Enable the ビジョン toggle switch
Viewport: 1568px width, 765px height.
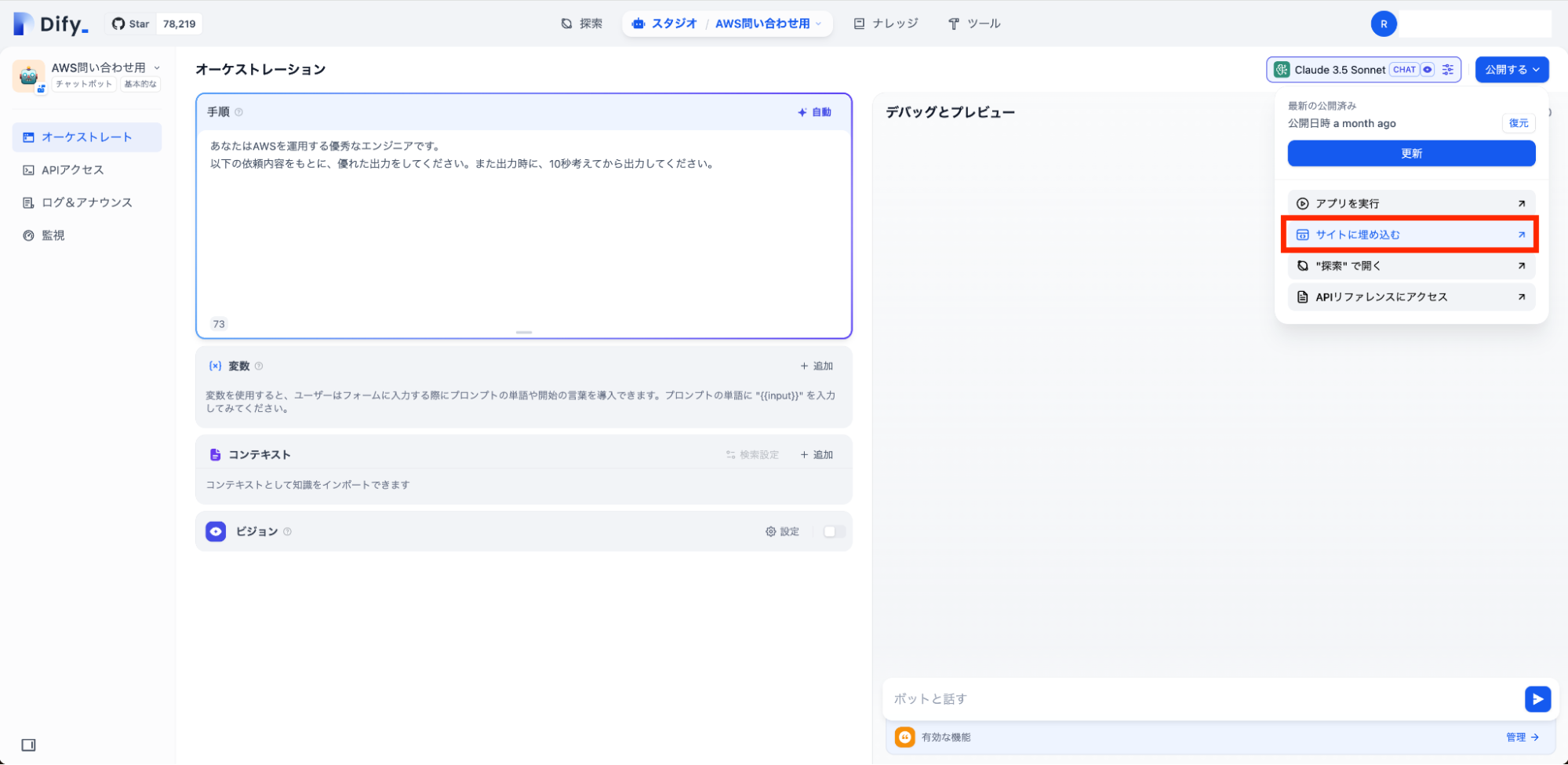[x=833, y=531]
